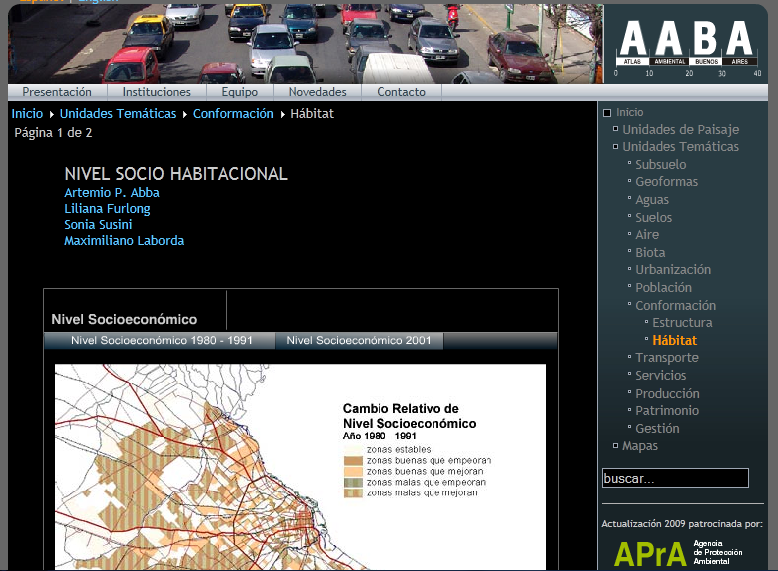778x571 pixels.
Task: Open the Presentación menu item
Action: click(x=57, y=92)
